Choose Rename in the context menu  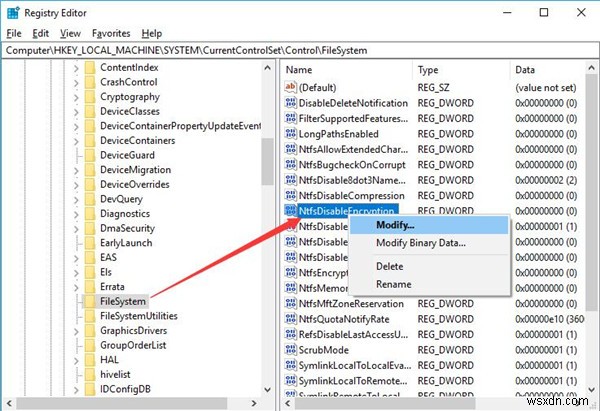(x=429, y=284)
